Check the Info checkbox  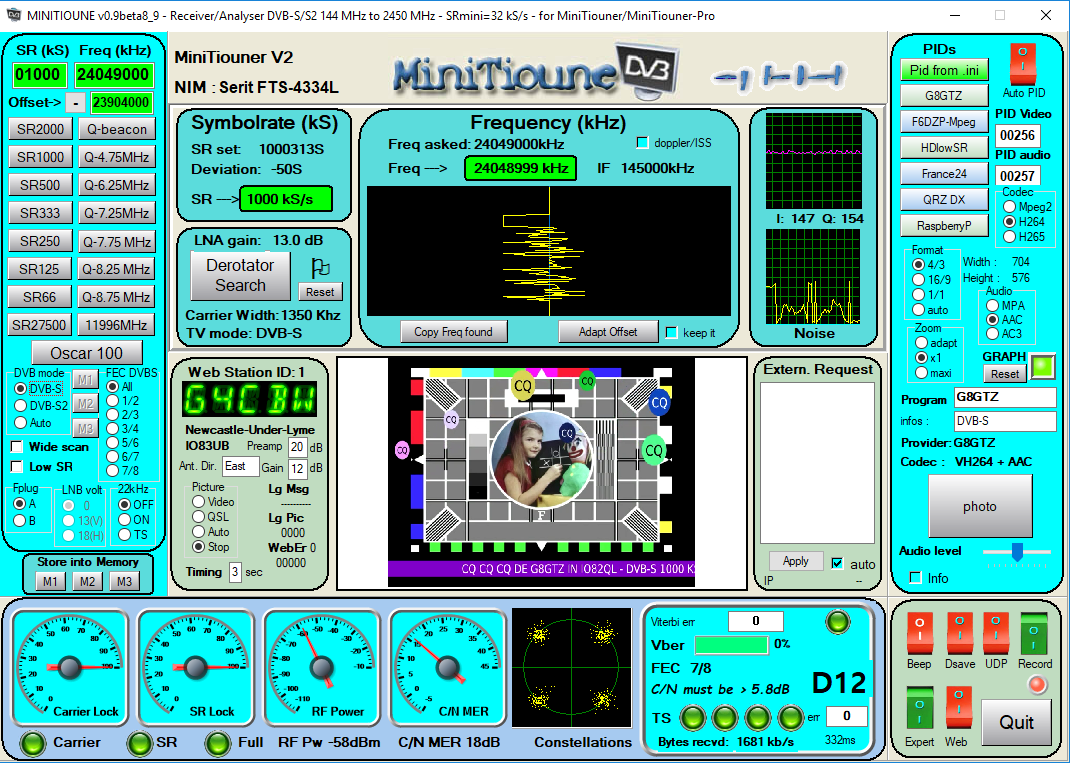click(916, 578)
